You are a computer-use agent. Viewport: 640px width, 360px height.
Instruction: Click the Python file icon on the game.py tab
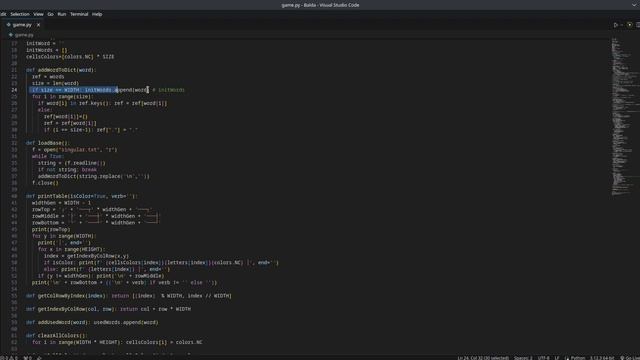[8, 25]
